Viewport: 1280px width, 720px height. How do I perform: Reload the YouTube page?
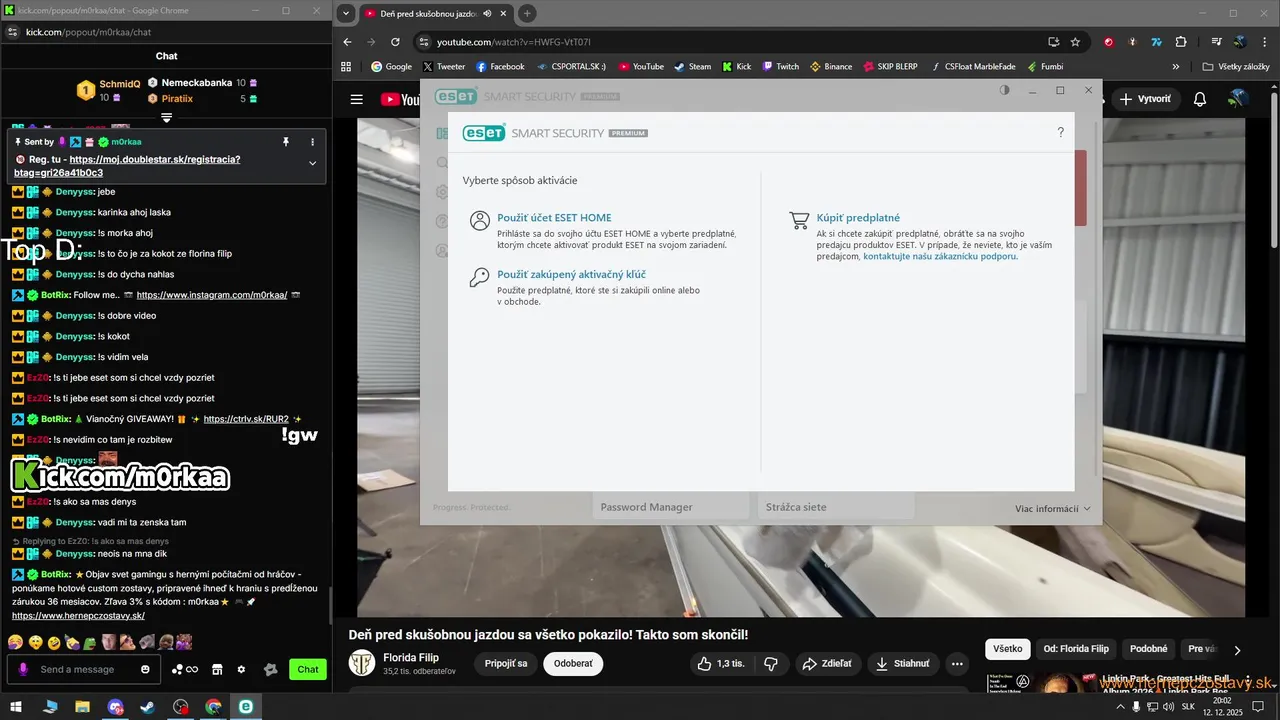click(x=395, y=42)
